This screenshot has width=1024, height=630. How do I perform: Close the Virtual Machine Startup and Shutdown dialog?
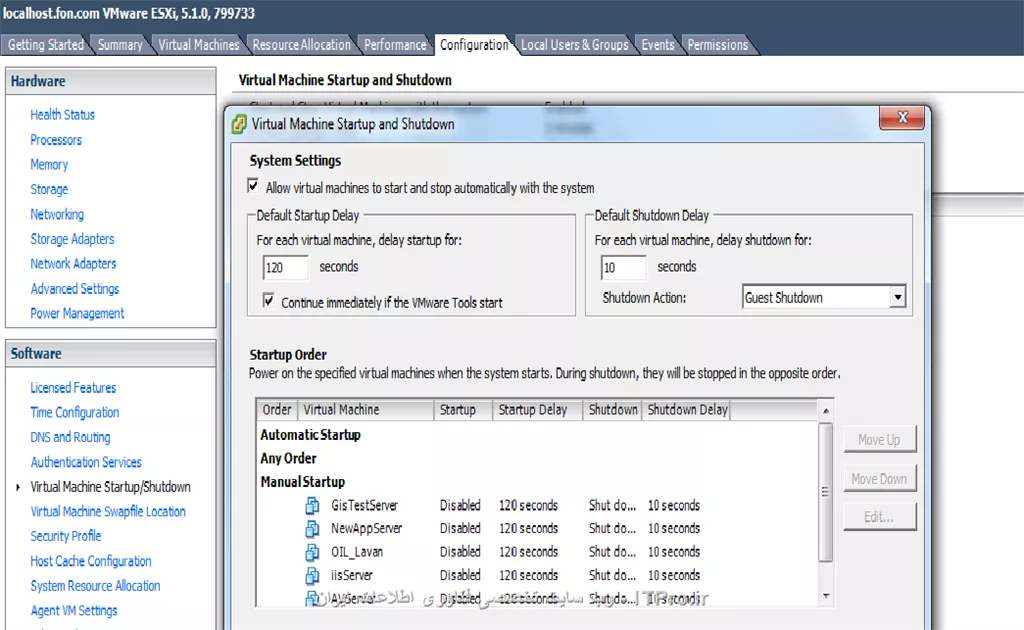click(902, 118)
